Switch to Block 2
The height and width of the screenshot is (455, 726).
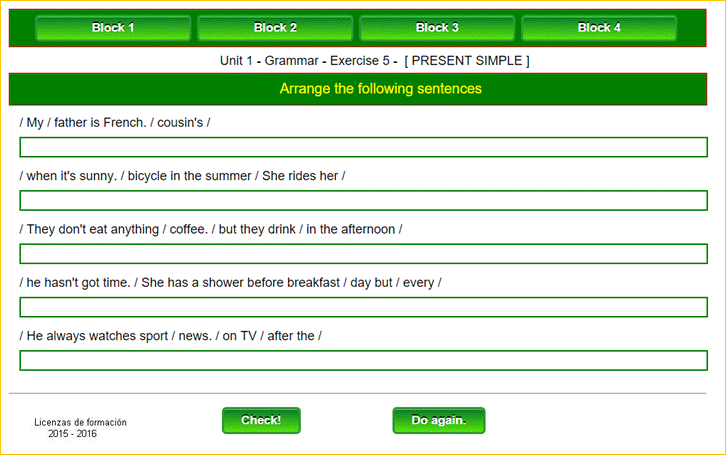pos(275,28)
